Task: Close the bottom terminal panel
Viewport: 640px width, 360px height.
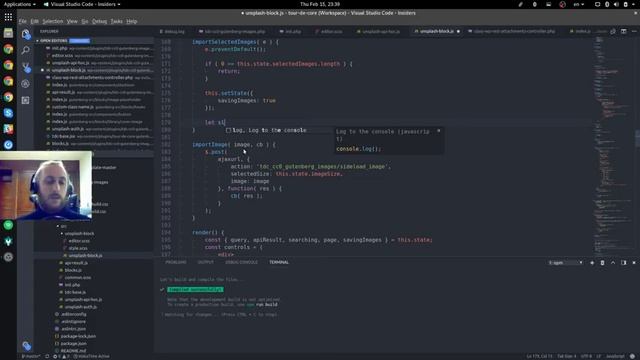Action: [634, 263]
